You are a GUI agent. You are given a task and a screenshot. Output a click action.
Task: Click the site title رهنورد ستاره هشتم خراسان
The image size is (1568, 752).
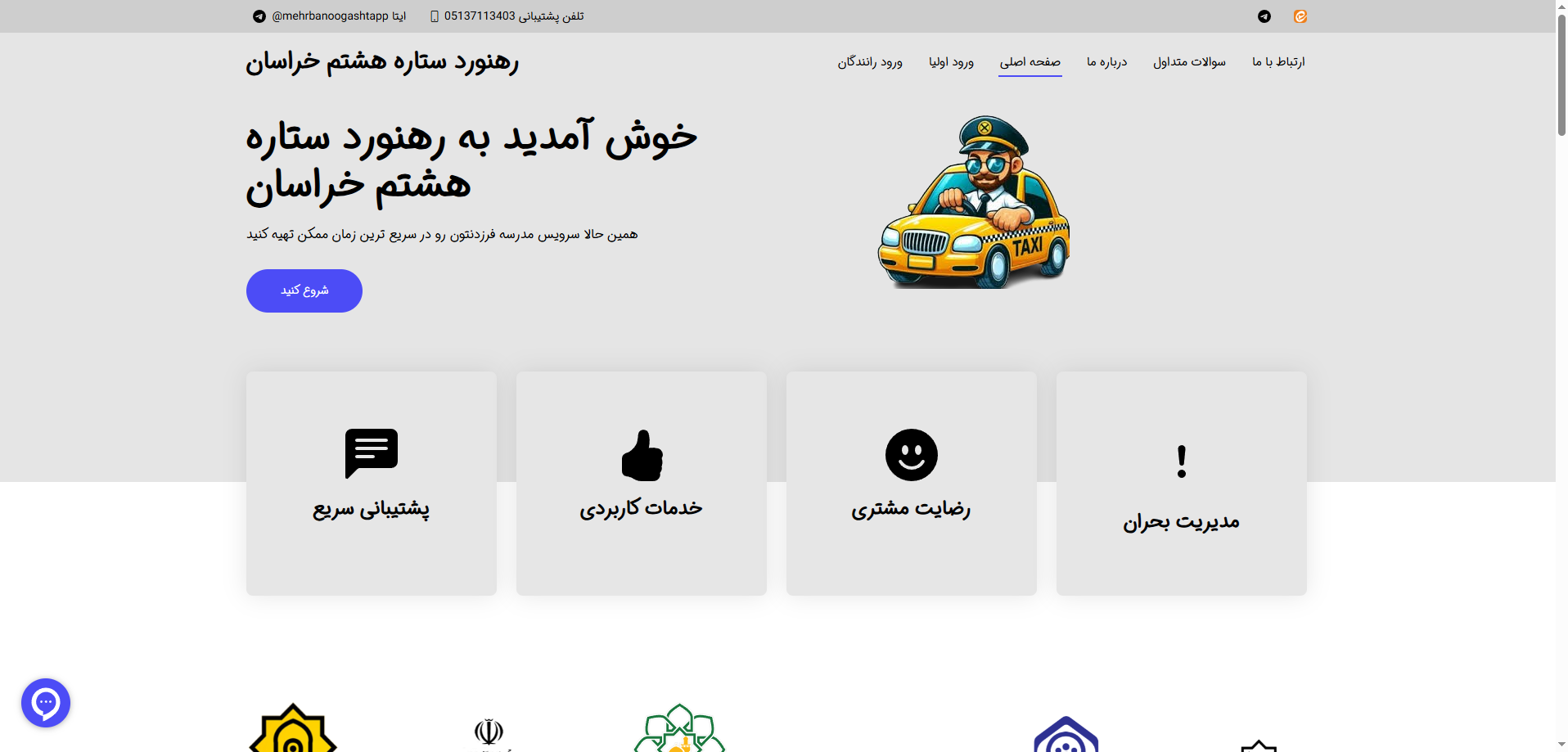click(382, 62)
